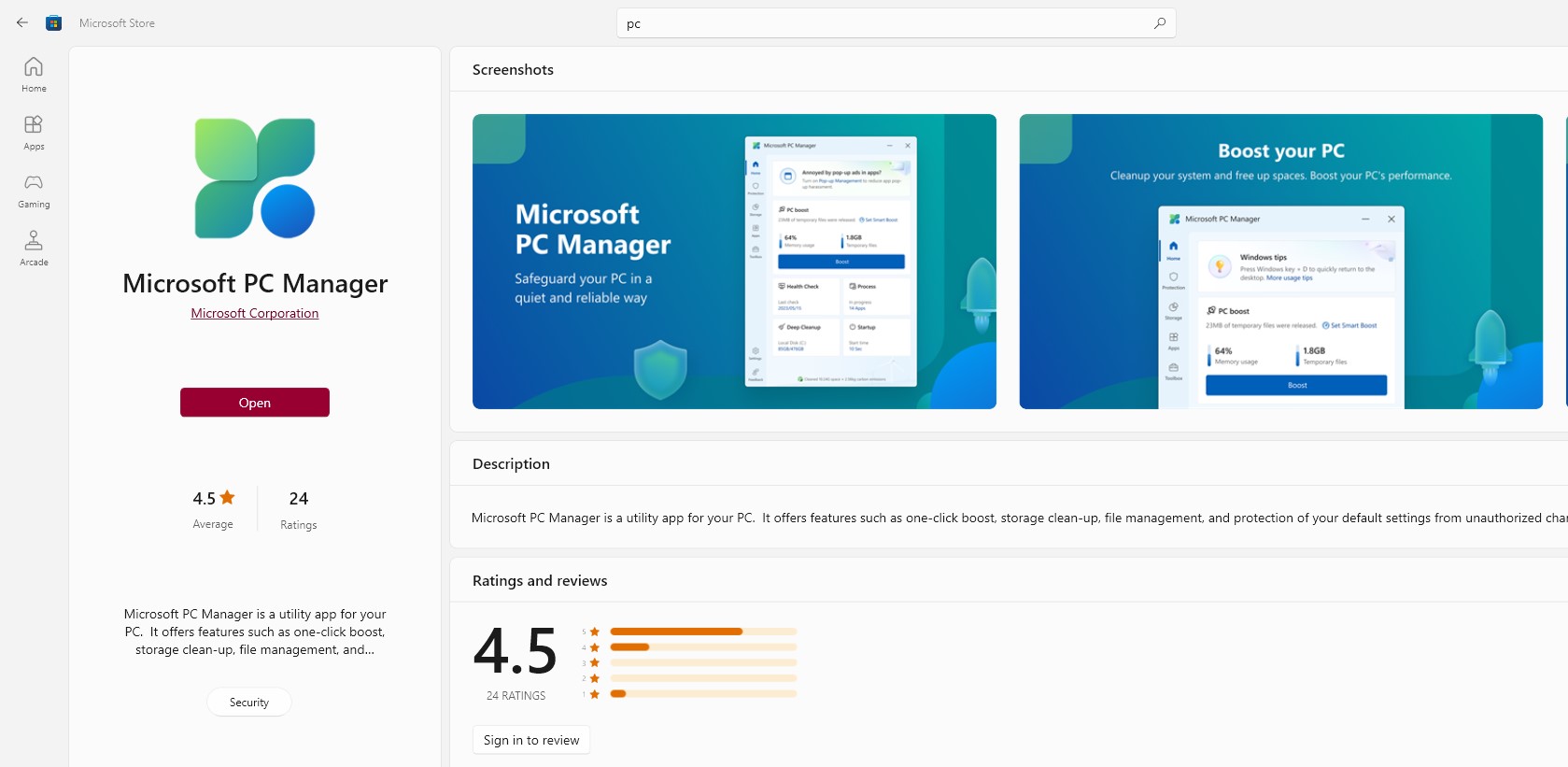Click the 24 RATINGS label
Screen dimensions: 1568x767
click(516, 696)
